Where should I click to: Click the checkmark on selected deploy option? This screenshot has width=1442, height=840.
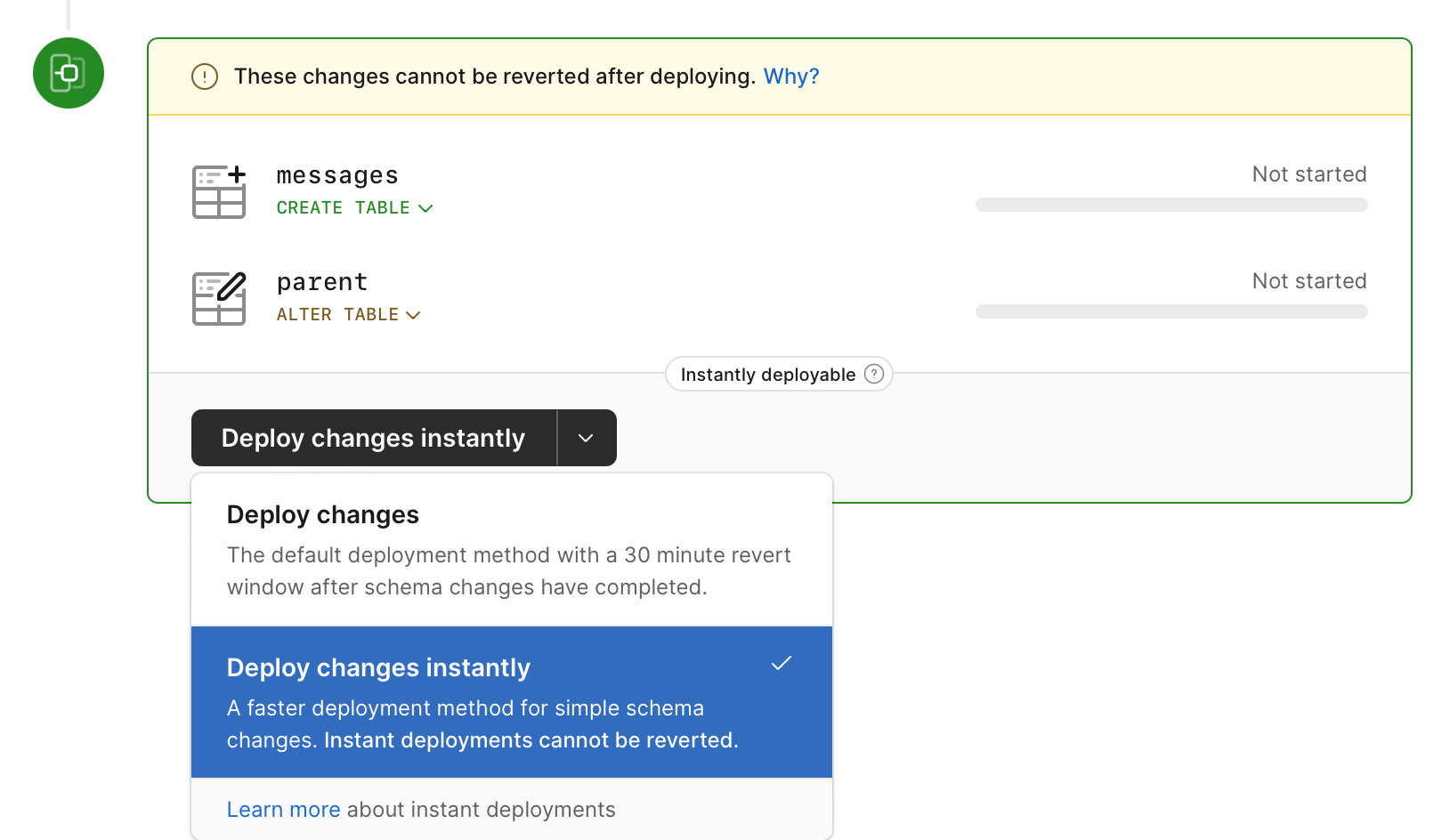[782, 663]
